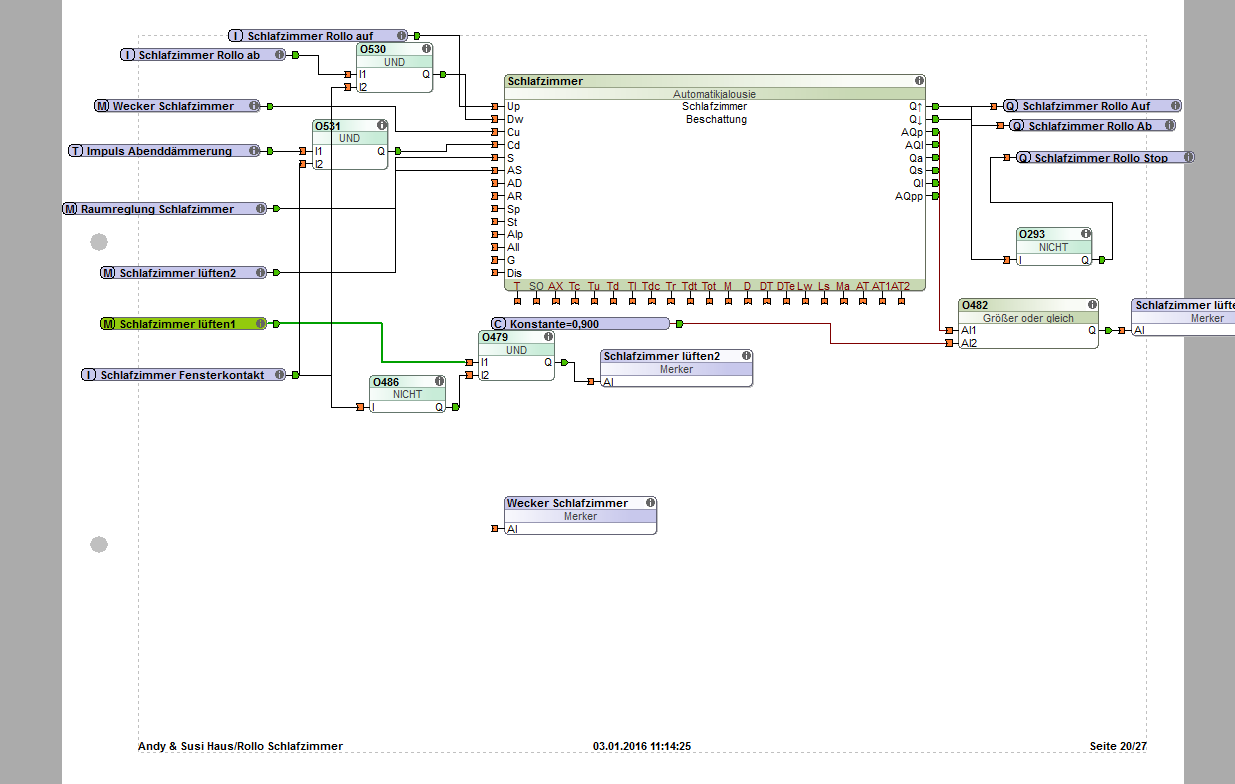1235x784 pixels.
Task: Click the Dw input pin of Automatikjalousie
Action: (495, 119)
